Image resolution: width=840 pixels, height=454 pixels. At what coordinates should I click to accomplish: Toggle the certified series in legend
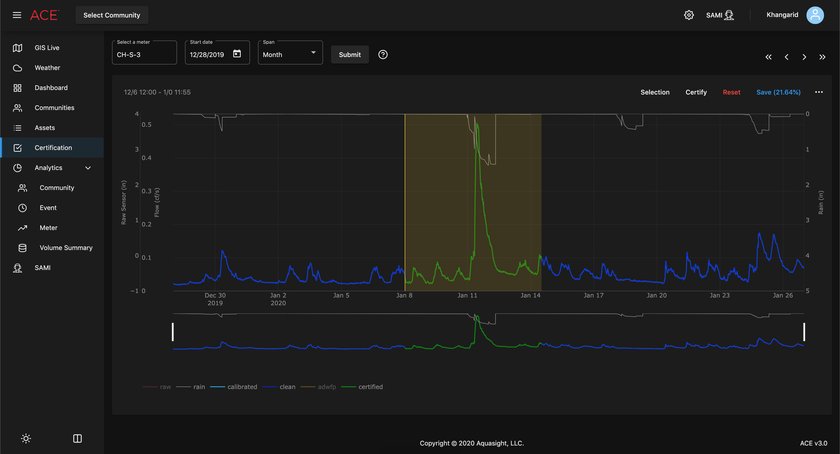click(x=364, y=386)
